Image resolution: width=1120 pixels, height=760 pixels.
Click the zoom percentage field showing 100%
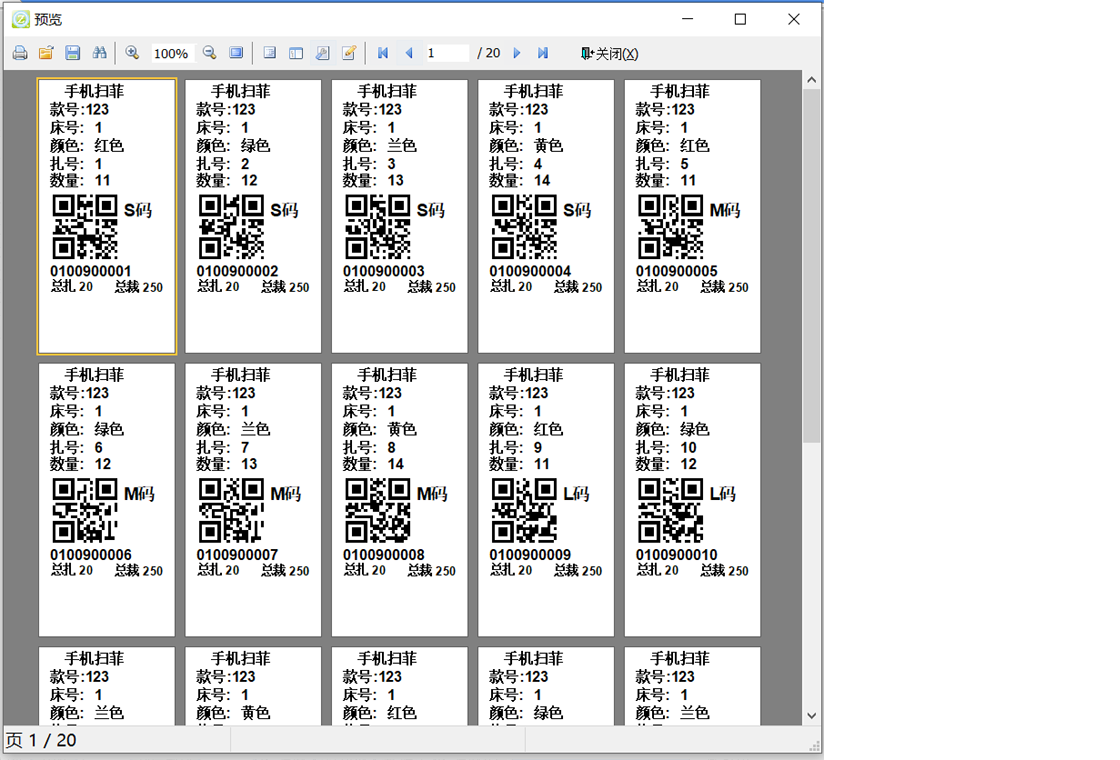171,54
